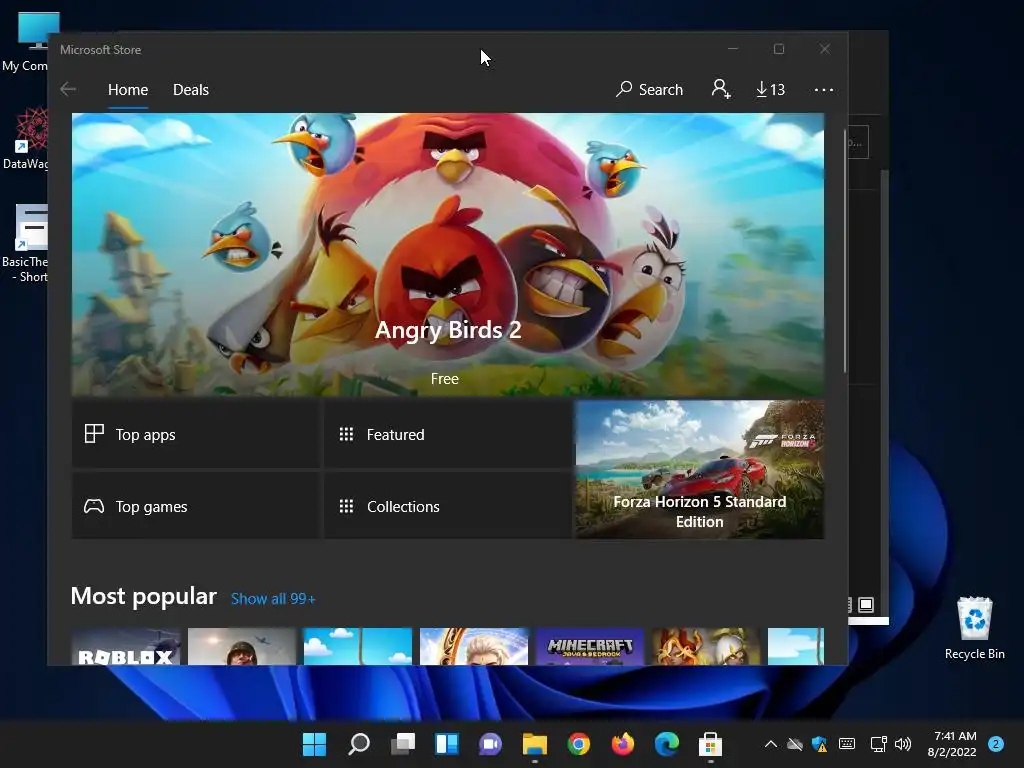This screenshot has width=1024, height=768.
Task: Click the Featured dots icon
Action: (346, 434)
